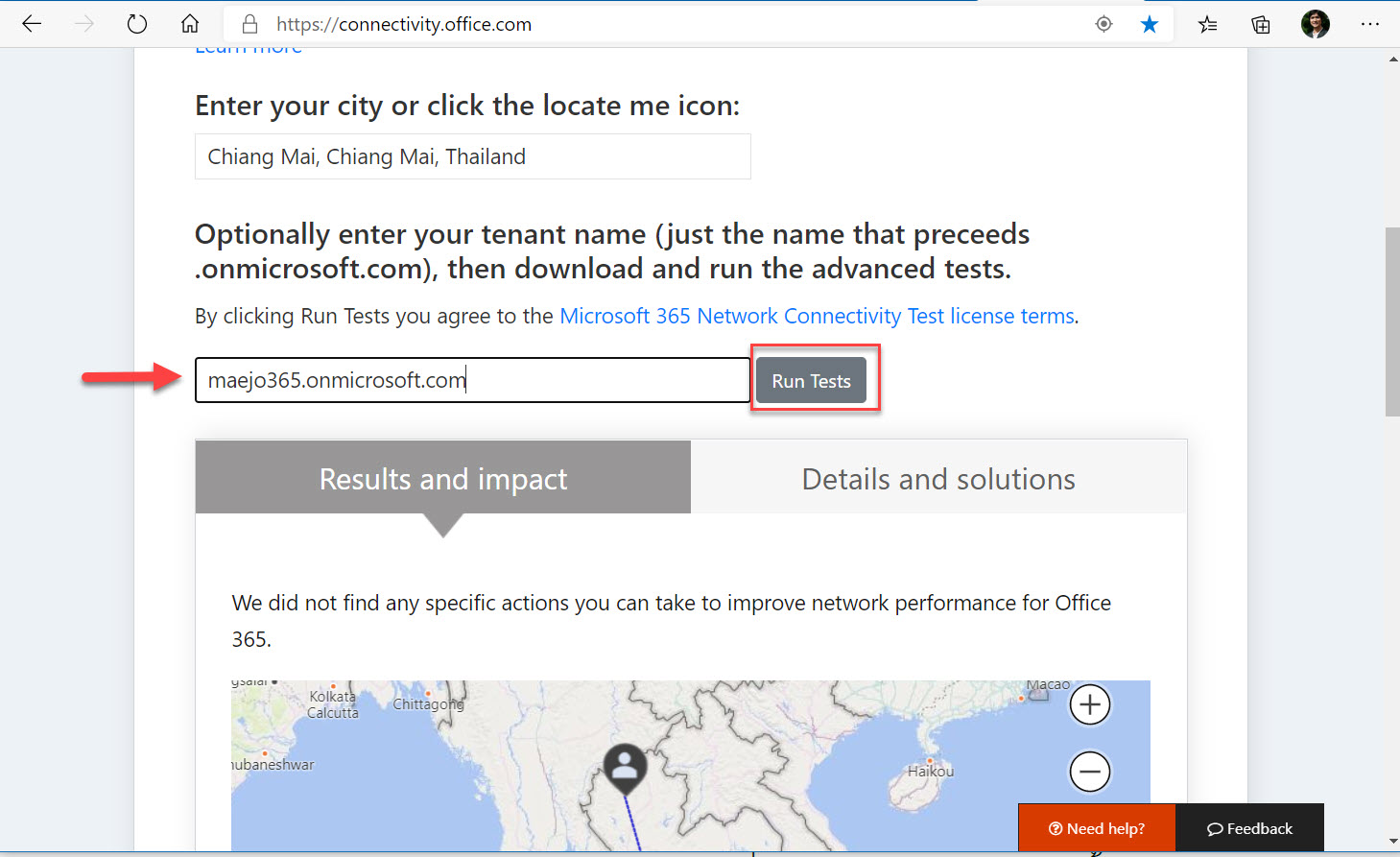Click the browser back arrow
This screenshot has height=857, width=1400.
pos(32,24)
